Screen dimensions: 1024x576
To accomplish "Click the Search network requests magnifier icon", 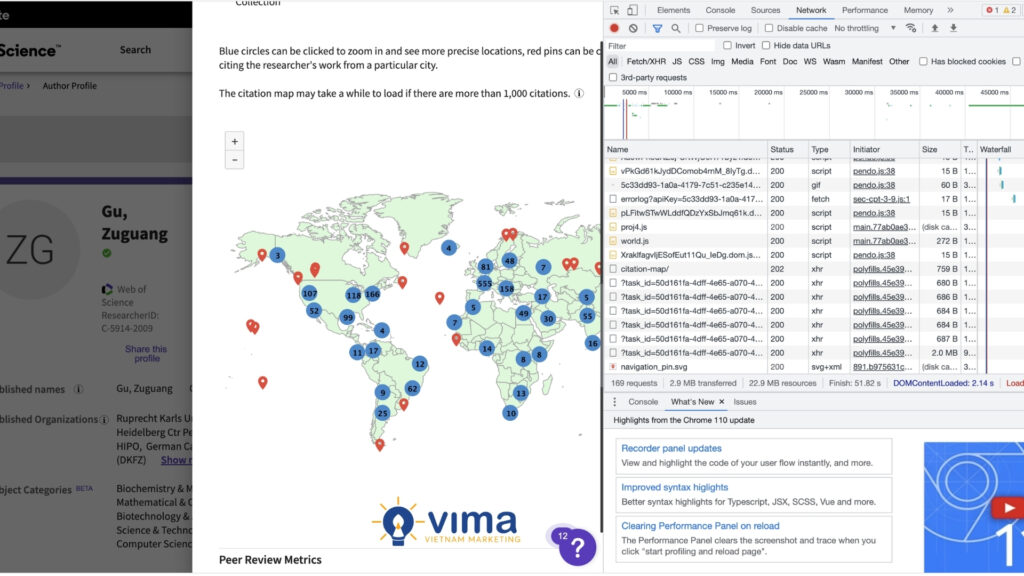I will pos(676,29).
